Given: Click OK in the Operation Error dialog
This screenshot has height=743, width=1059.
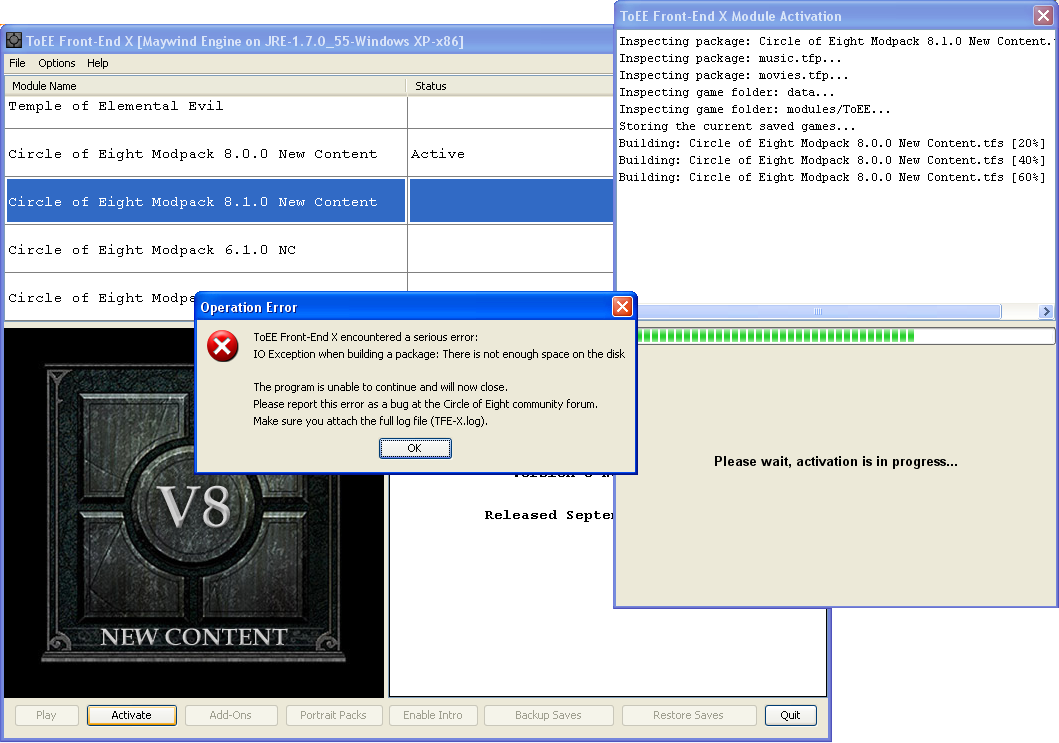Looking at the screenshot, I should [x=415, y=449].
